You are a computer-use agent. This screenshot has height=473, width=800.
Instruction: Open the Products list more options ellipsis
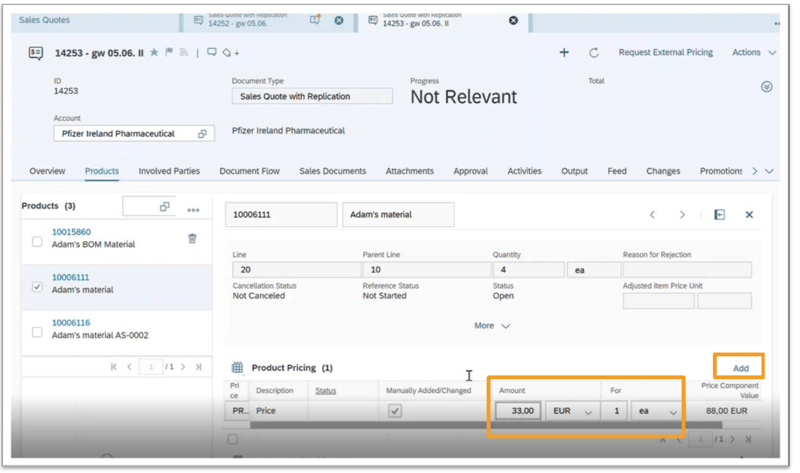coord(193,210)
